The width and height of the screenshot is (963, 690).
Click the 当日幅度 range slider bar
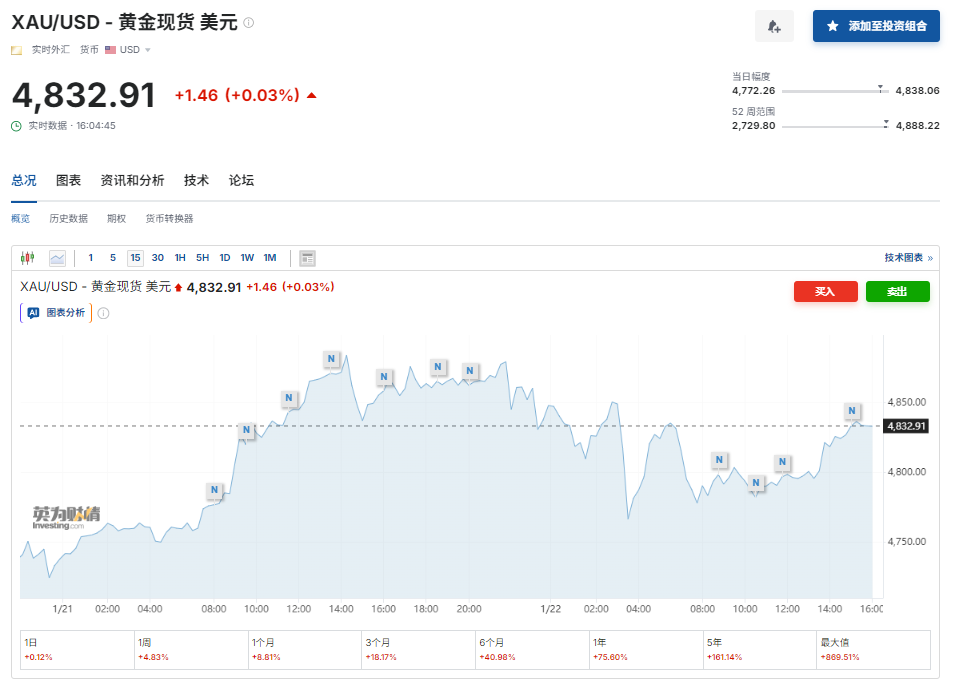pyautogui.click(x=835, y=90)
